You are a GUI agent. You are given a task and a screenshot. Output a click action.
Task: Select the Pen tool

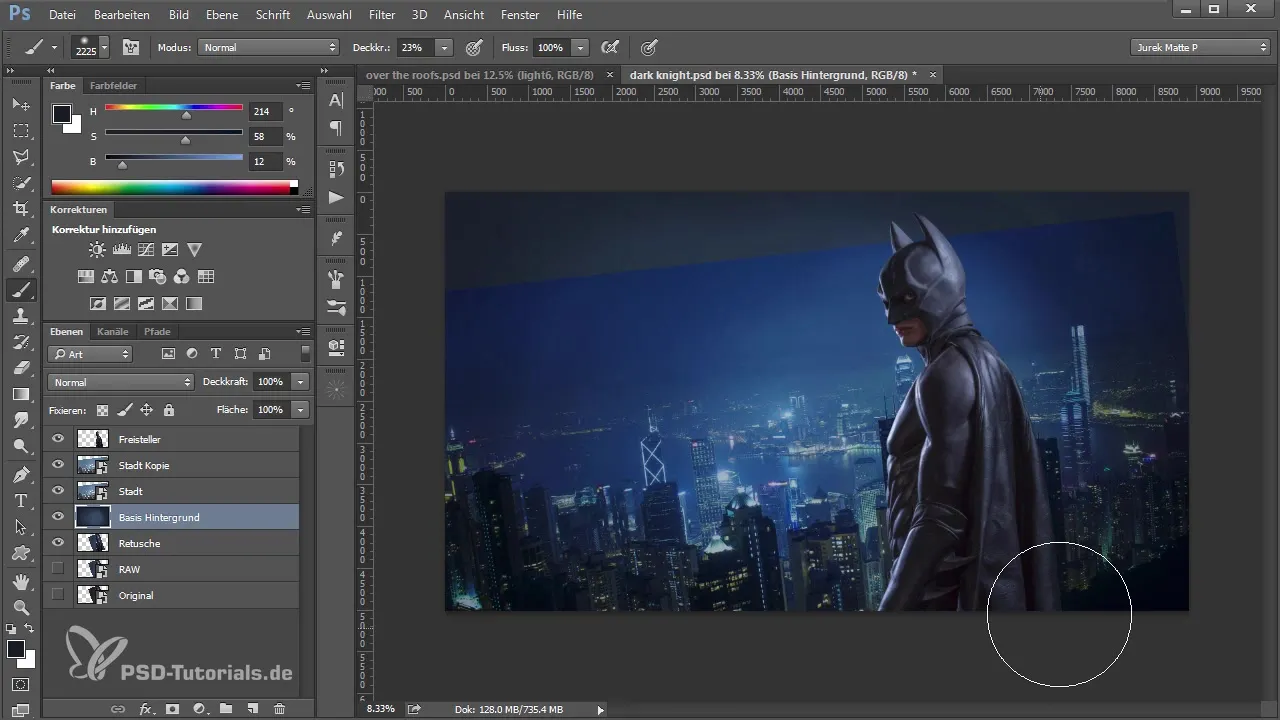coord(21,474)
